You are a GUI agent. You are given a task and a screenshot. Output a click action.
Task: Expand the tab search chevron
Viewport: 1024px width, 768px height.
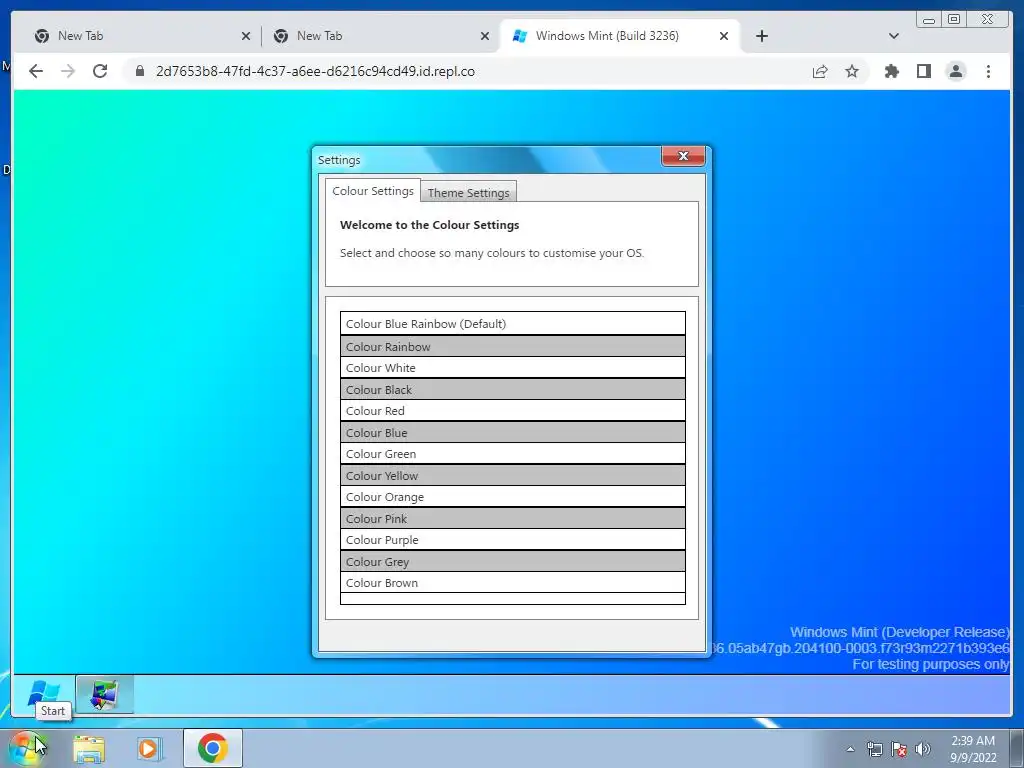894,36
